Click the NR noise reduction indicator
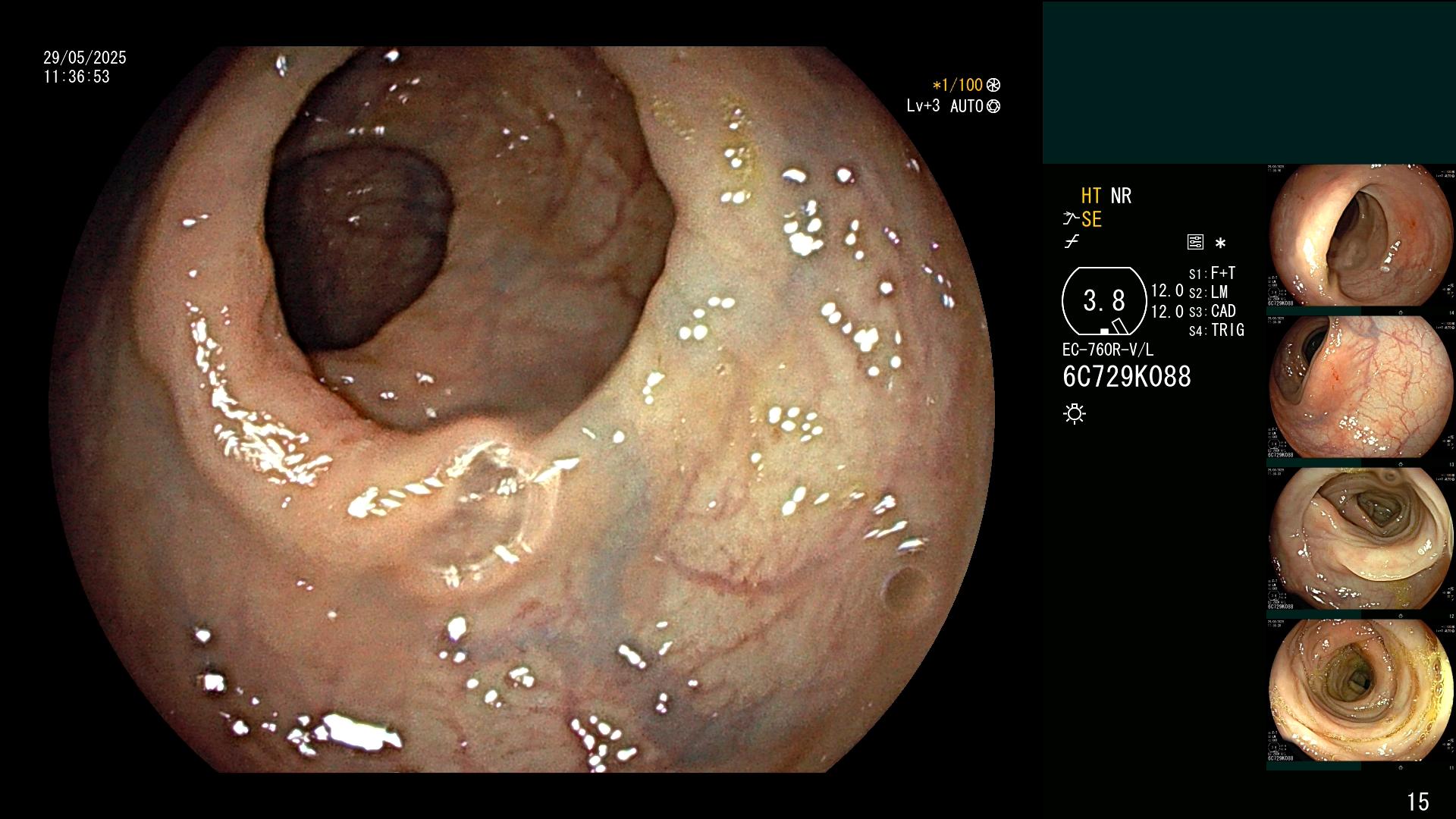Image resolution: width=1456 pixels, height=819 pixels. point(1121,196)
